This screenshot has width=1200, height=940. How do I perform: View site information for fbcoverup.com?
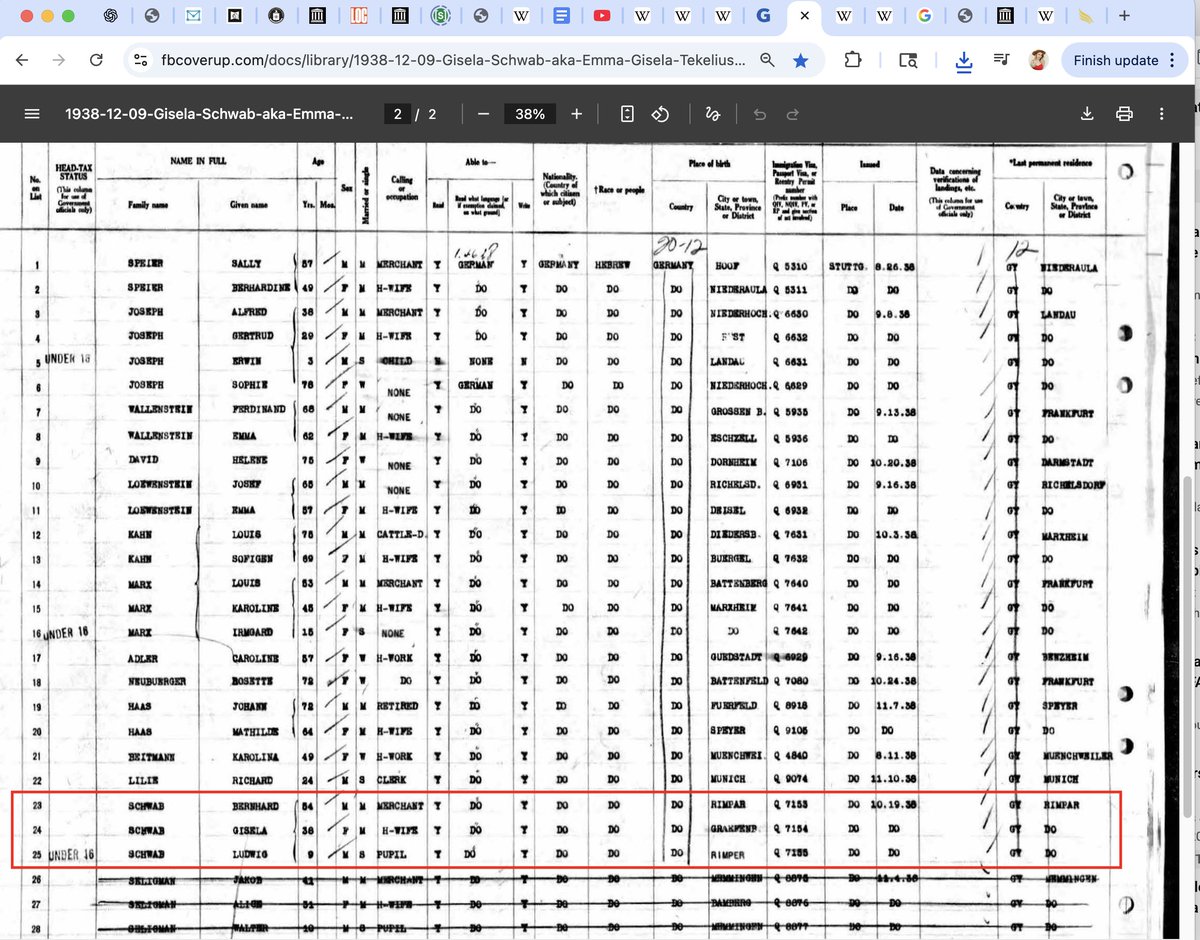point(141,60)
